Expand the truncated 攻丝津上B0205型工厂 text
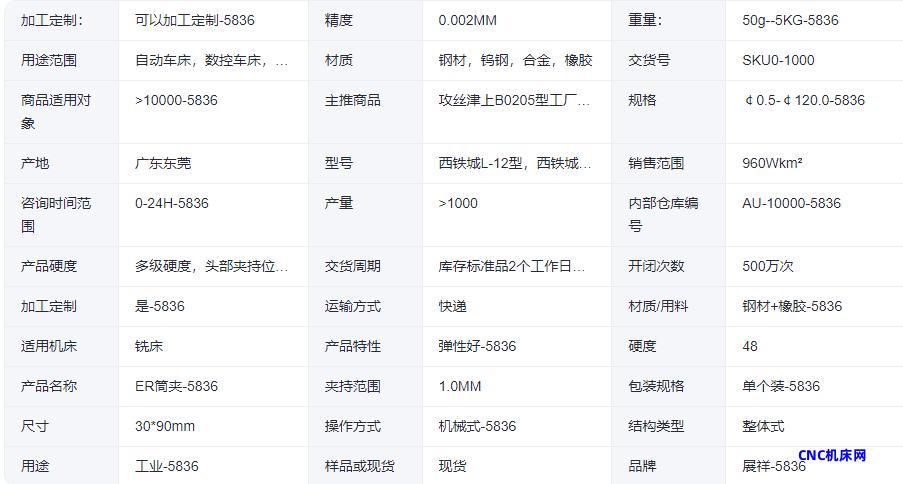 pos(514,100)
